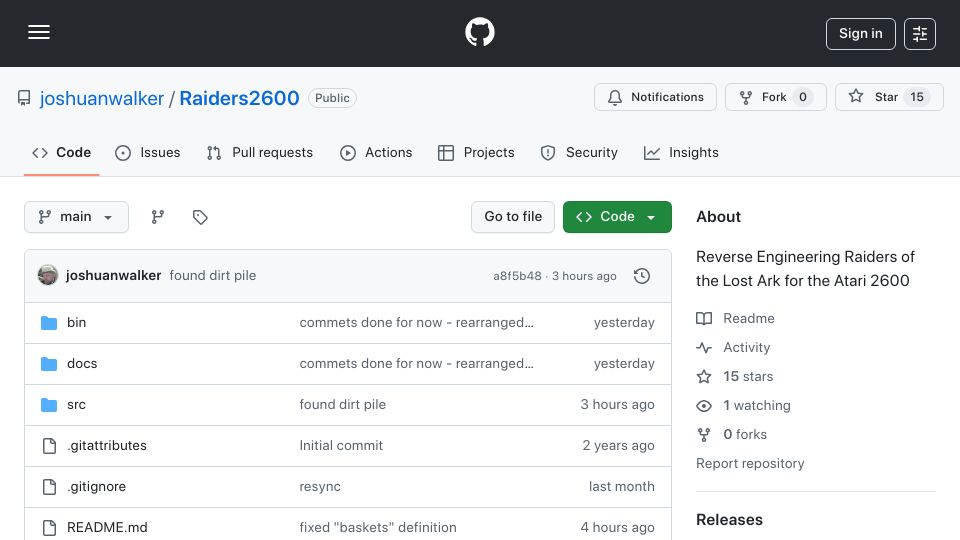Viewport: 960px width, 540px height.
Task: Open the Insights tab
Action: point(681,152)
